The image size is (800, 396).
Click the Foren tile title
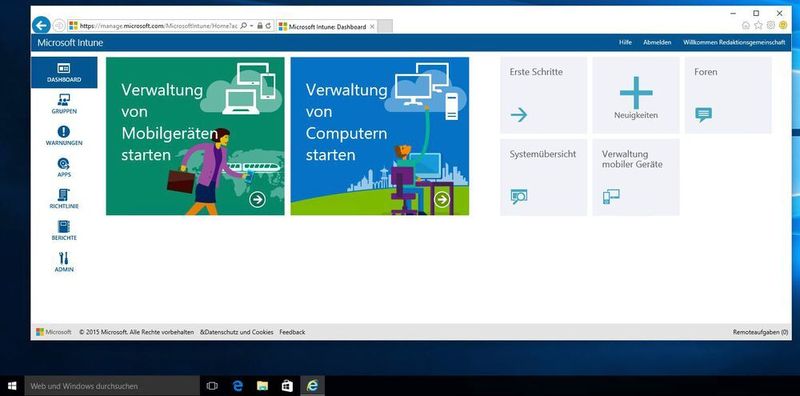[x=706, y=72]
